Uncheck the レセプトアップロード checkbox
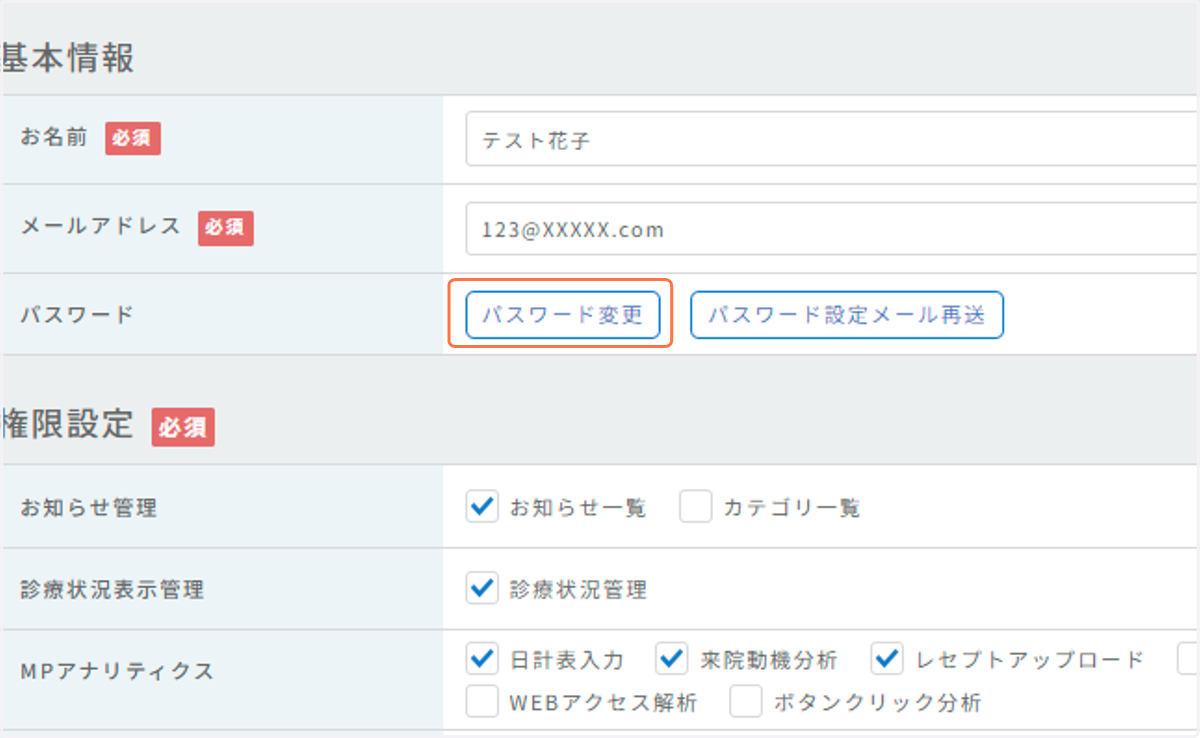 (x=887, y=659)
